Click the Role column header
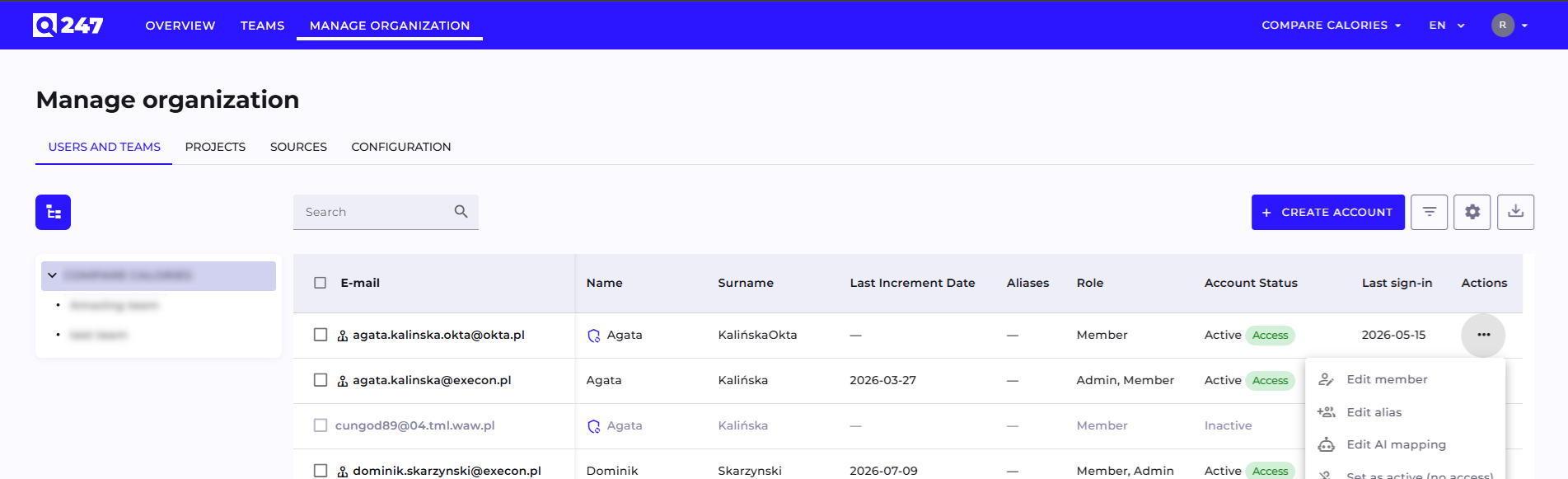1568x479 pixels. (1089, 283)
